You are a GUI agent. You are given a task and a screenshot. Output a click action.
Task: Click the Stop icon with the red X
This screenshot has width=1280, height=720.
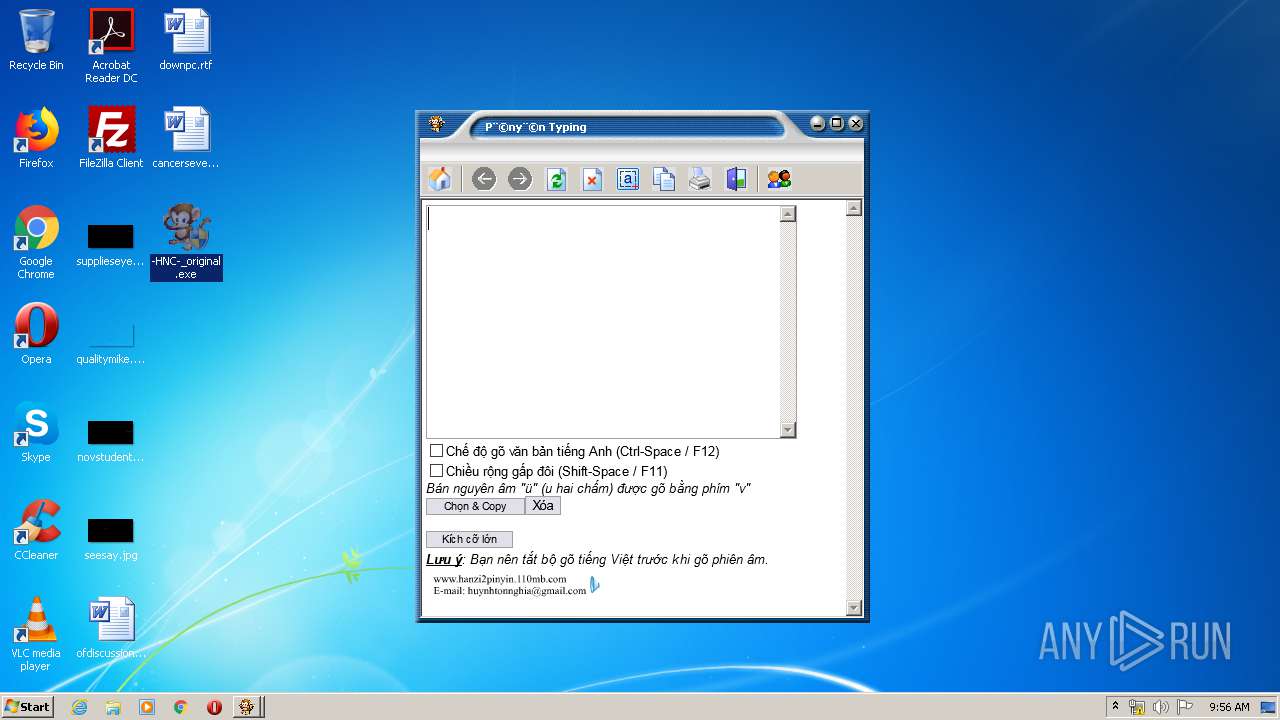point(593,179)
